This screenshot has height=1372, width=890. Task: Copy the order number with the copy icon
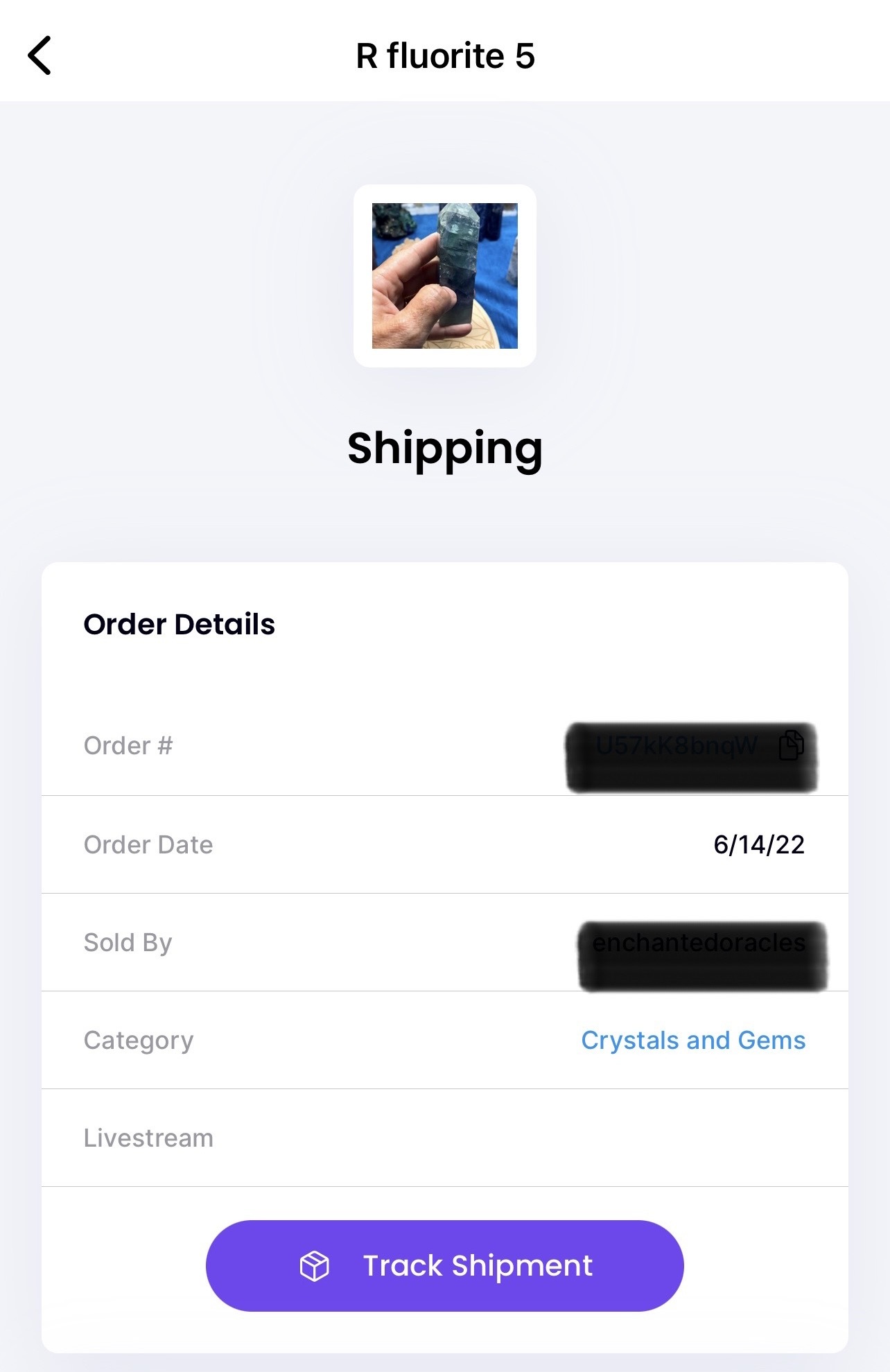coord(791,746)
